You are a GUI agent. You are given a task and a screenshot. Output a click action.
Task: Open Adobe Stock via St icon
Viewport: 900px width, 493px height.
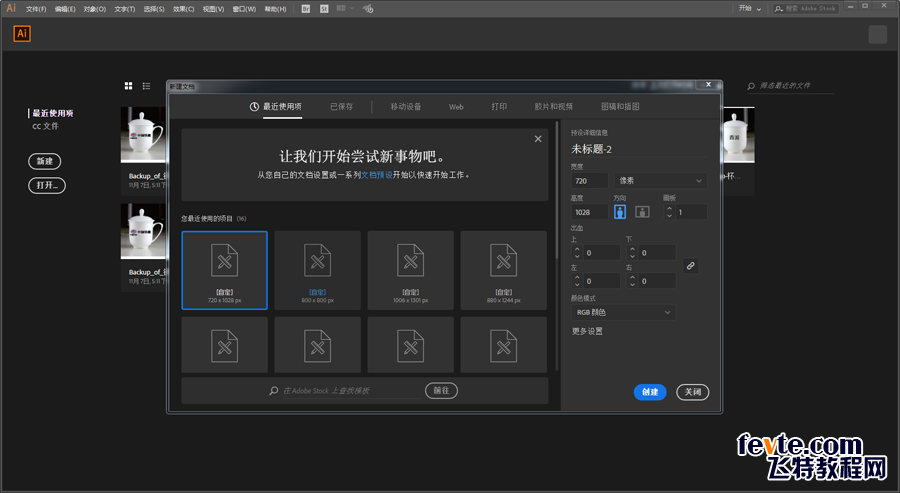[324, 9]
